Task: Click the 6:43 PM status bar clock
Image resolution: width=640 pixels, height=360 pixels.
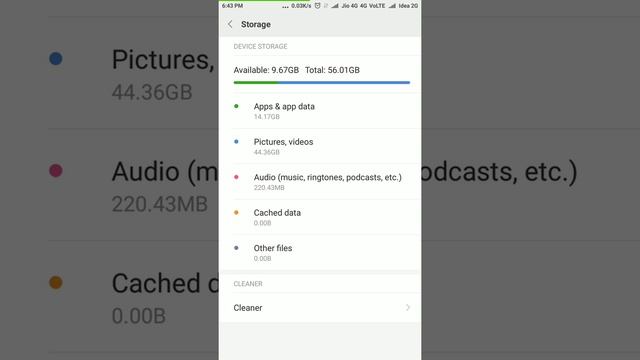Action: point(232,6)
